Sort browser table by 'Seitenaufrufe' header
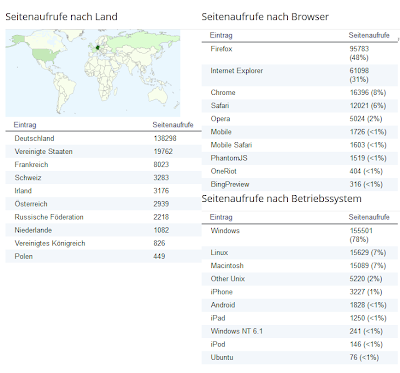Viewport: 400px width, 373px height. (x=369, y=35)
